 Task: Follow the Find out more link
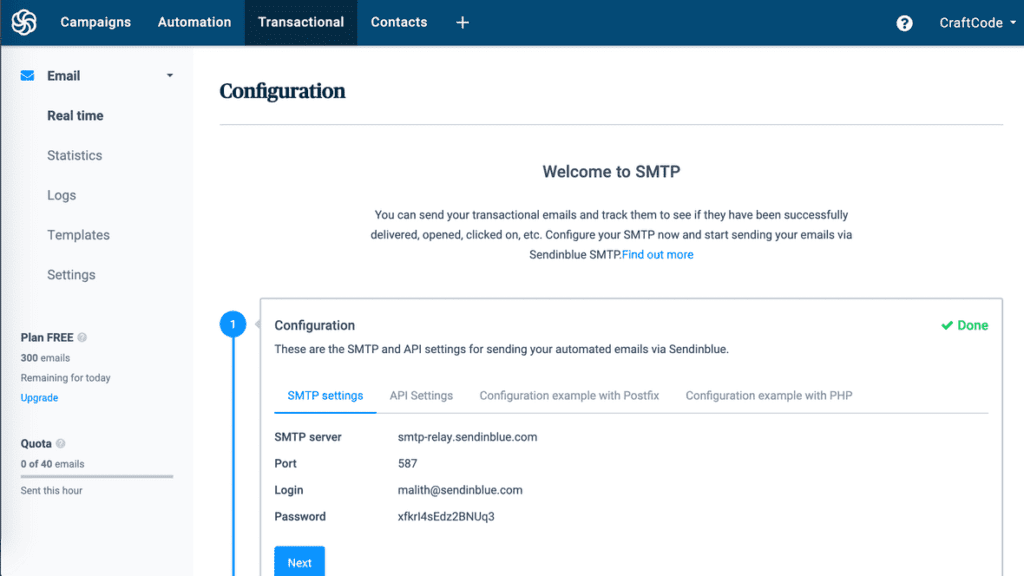(x=658, y=255)
